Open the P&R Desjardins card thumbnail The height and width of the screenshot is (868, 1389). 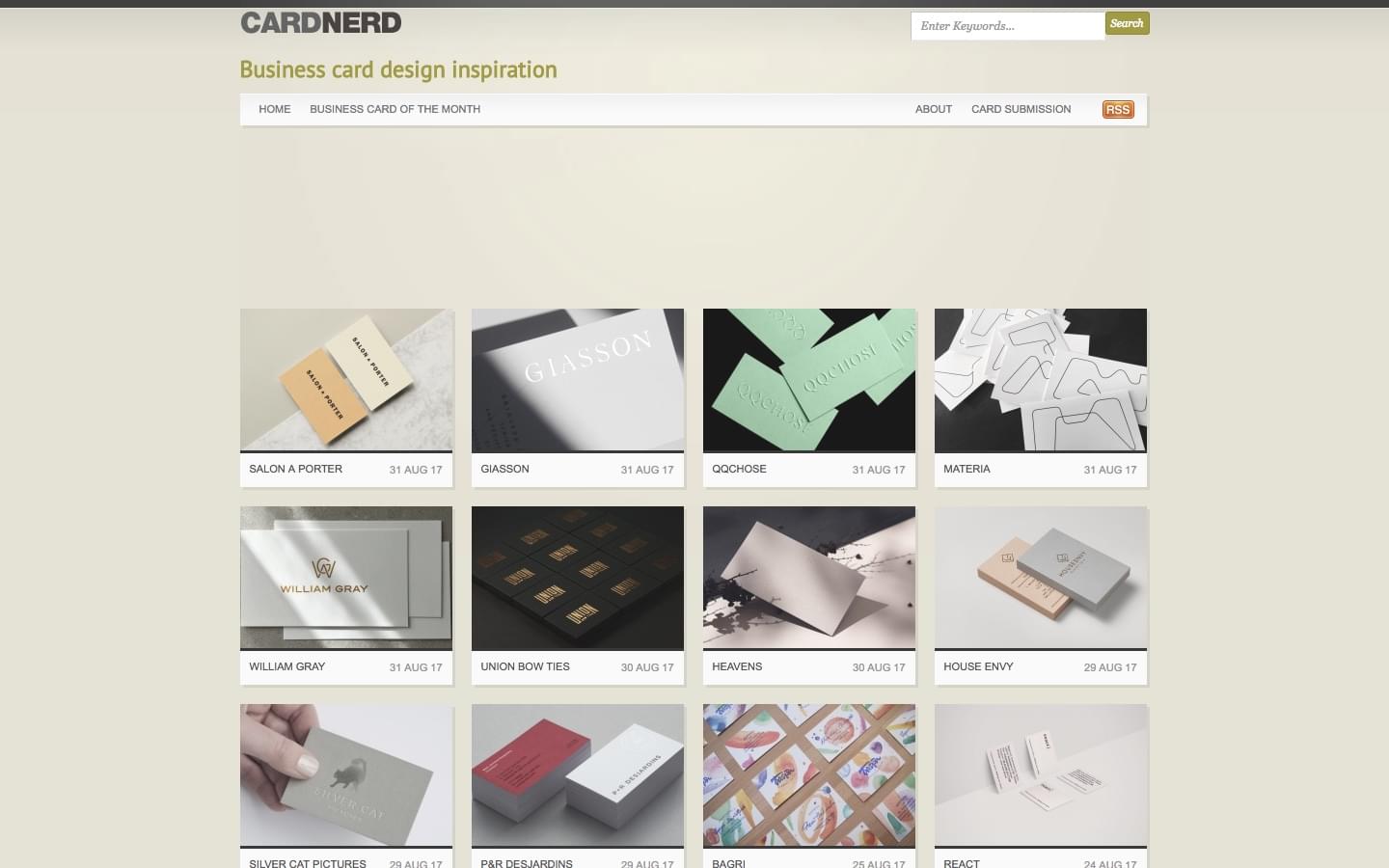click(x=578, y=774)
